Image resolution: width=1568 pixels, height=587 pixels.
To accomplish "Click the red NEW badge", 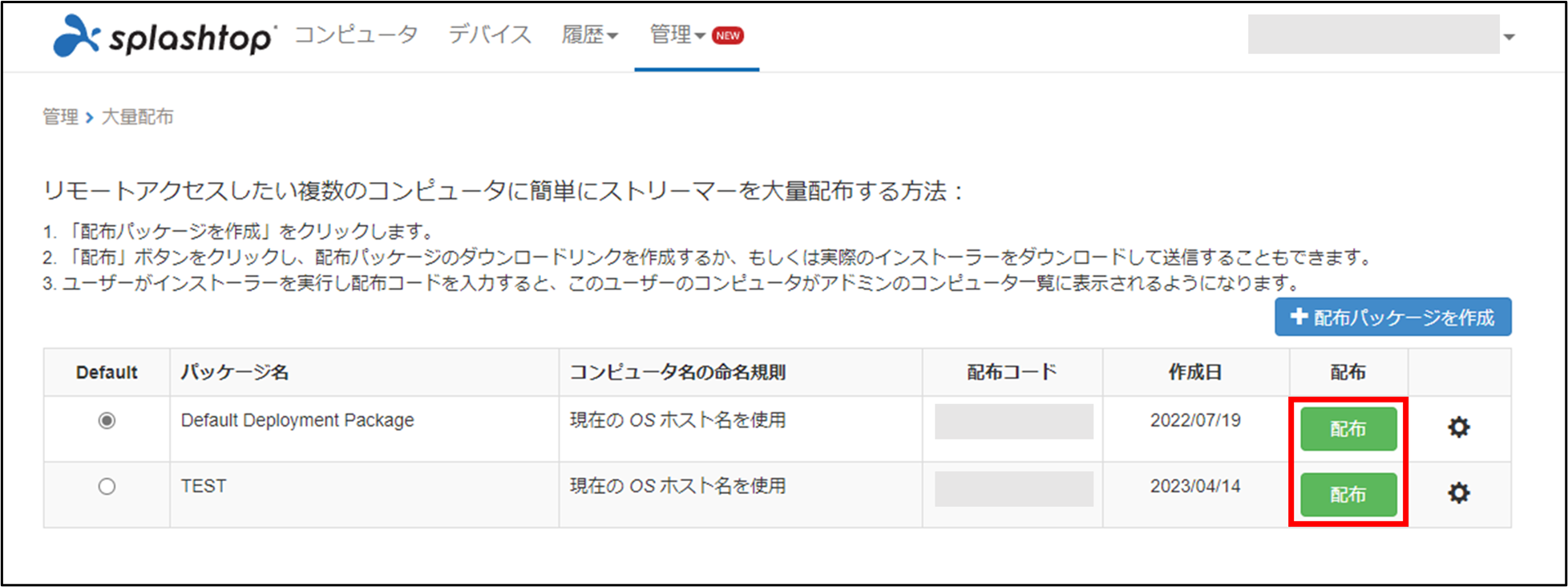I will coord(728,36).
